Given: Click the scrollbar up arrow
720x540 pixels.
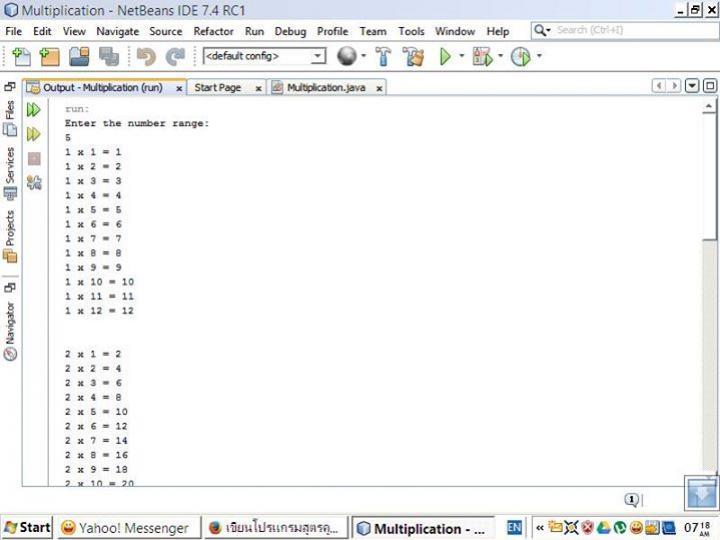Looking at the screenshot, I should click(x=709, y=107).
